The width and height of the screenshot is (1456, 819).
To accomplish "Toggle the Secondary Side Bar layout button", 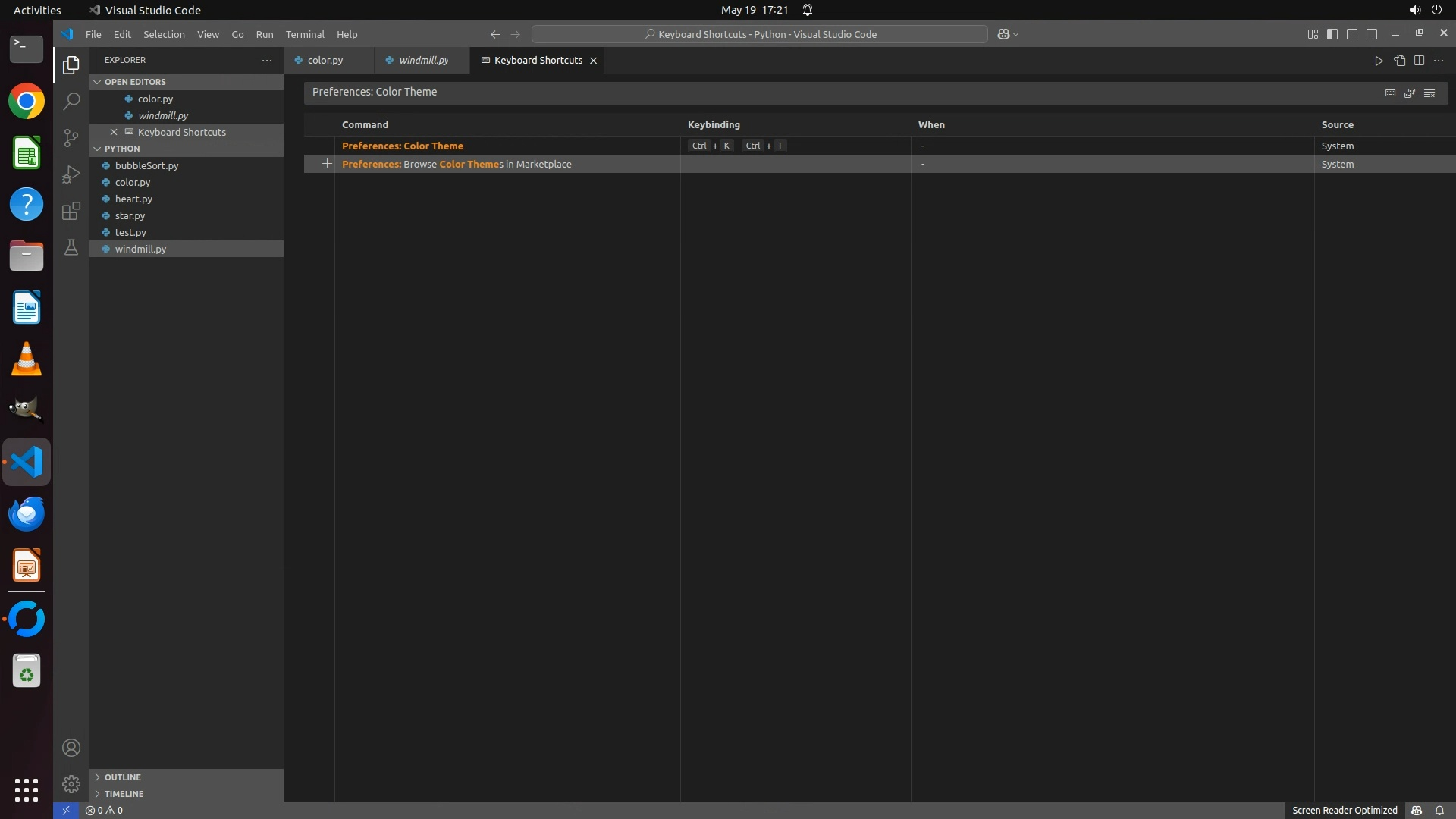I will 1372,34.
